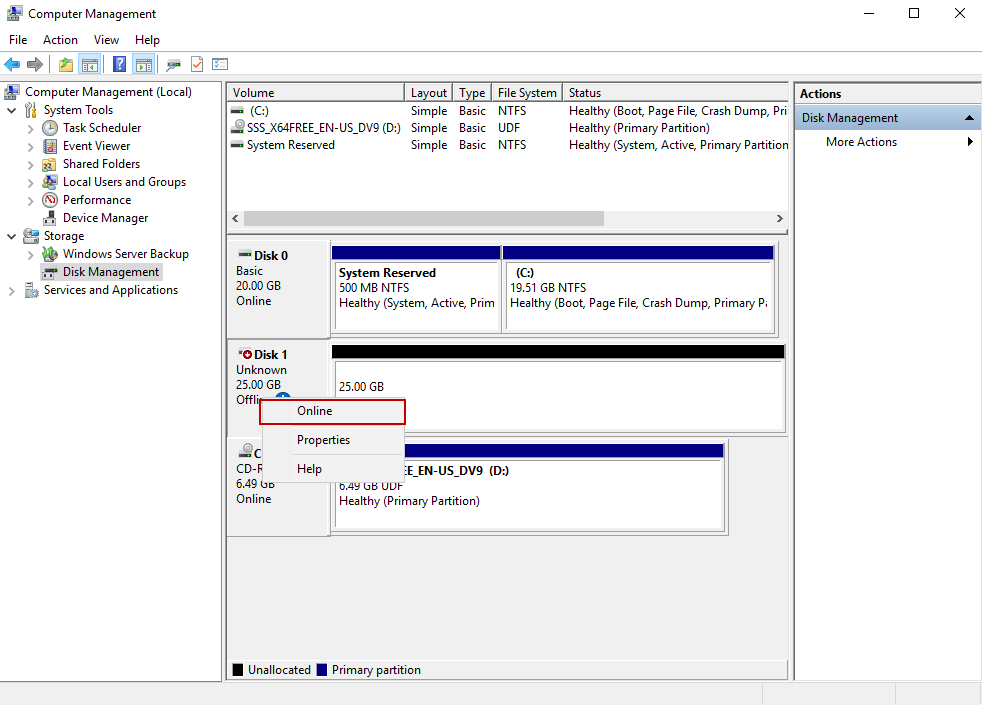Image resolution: width=982 pixels, height=705 pixels.
Task: Collapse the Disk Management actions section
Action: (x=968, y=118)
